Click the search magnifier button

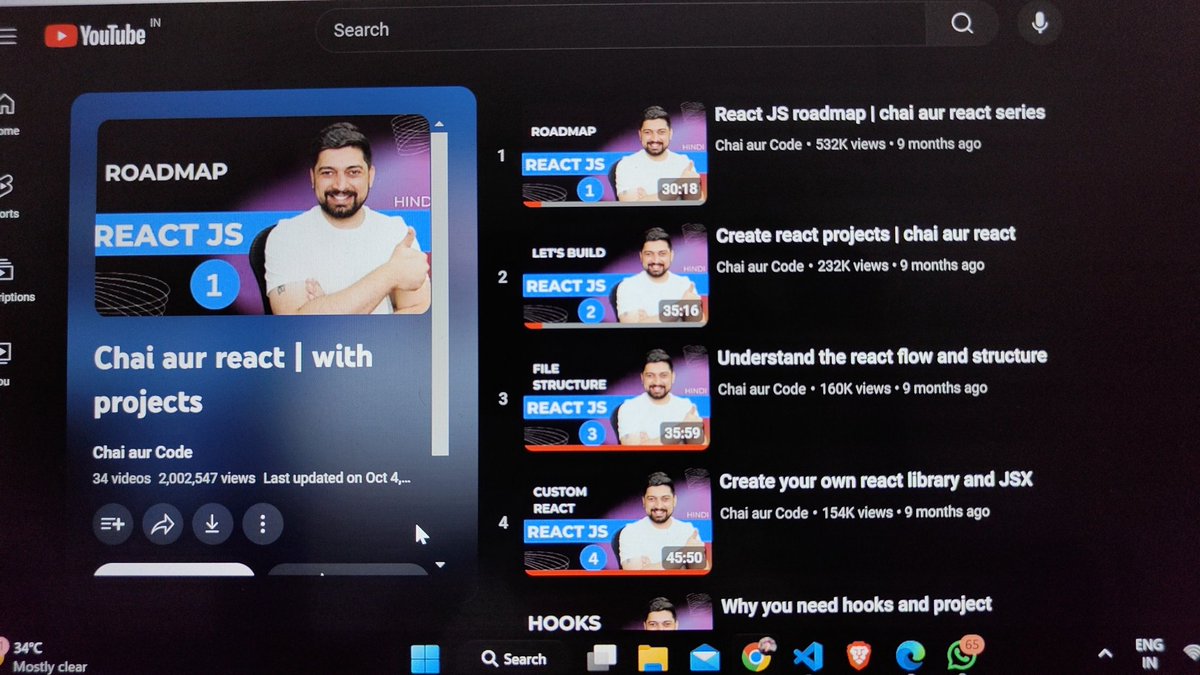tap(962, 25)
